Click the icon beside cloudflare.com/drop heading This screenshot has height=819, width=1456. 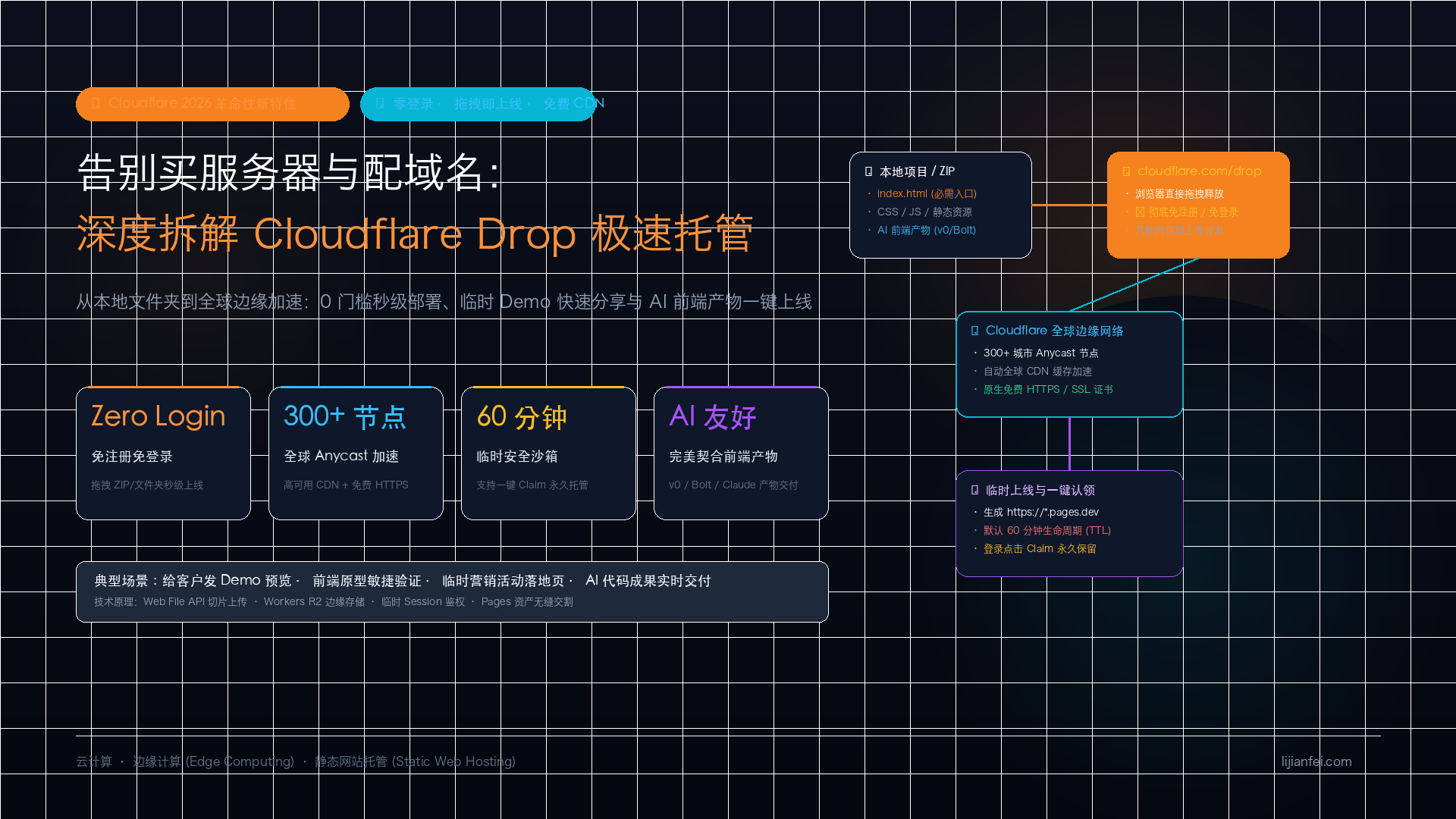[1126, 172]
